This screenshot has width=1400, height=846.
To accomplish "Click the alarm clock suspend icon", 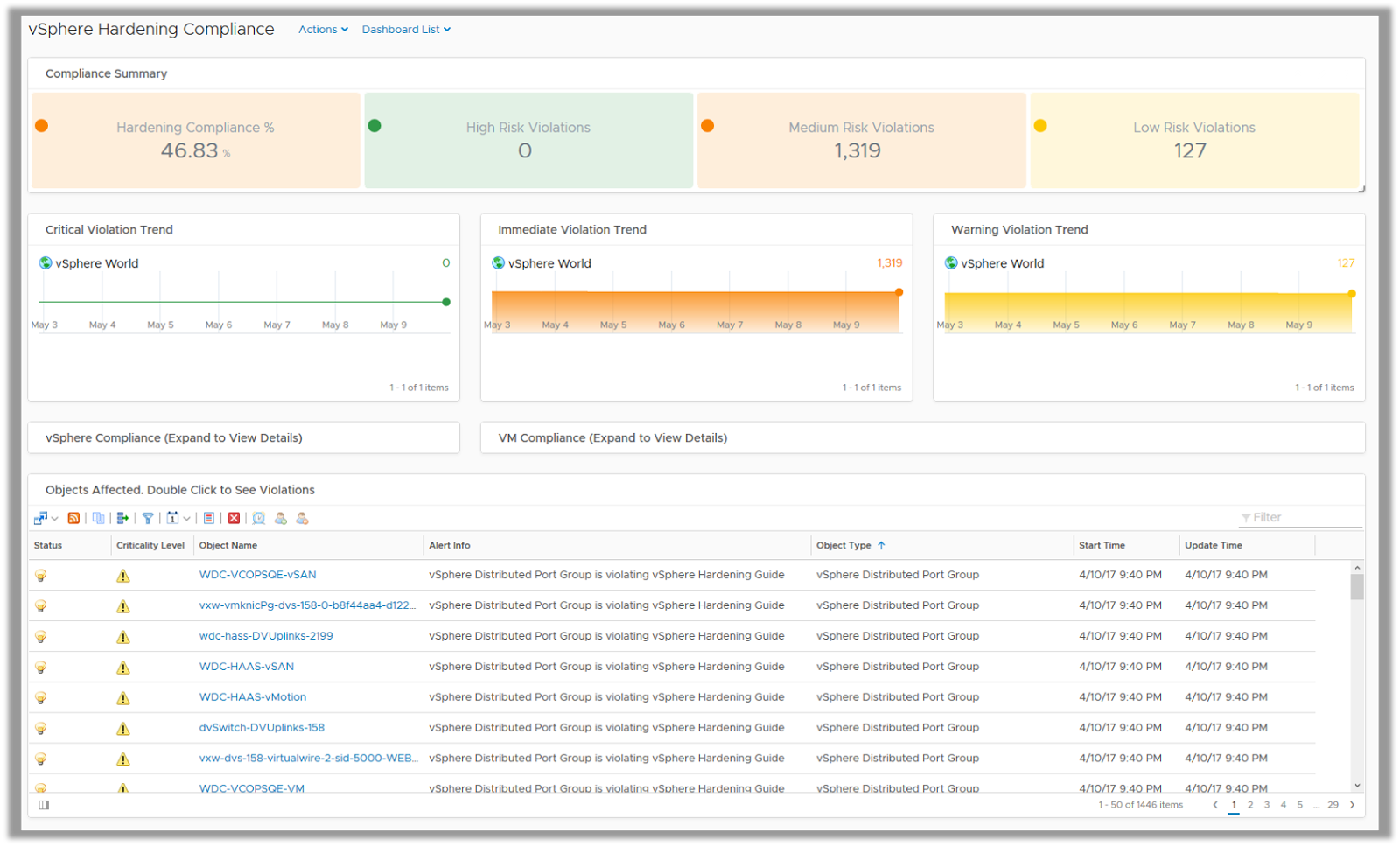I will 259,518.
